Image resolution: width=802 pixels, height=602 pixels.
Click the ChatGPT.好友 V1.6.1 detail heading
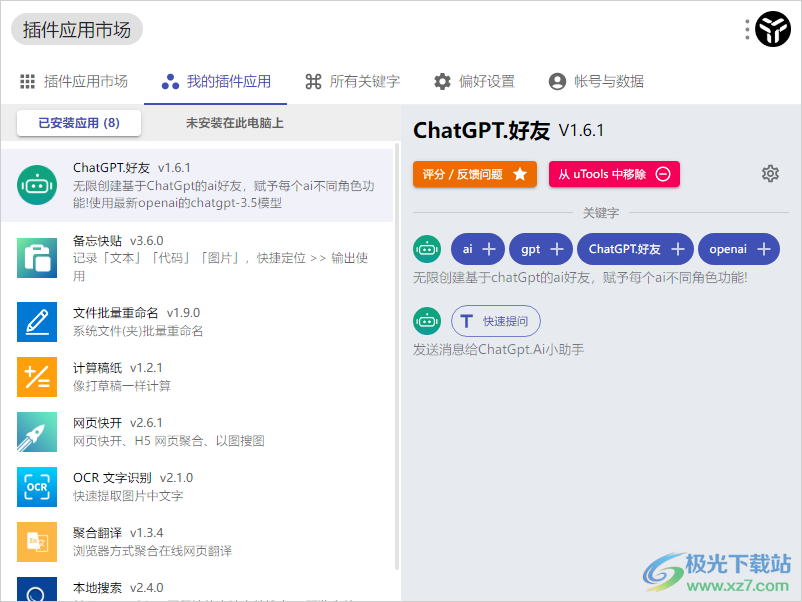pyautogui.click(x=508, y=130)
